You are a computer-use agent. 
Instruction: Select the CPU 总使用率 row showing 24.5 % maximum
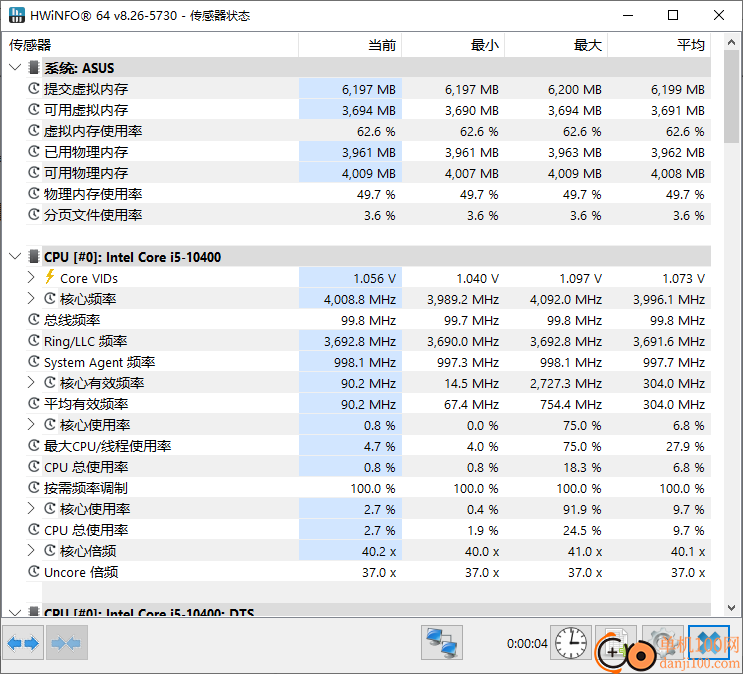368,530
